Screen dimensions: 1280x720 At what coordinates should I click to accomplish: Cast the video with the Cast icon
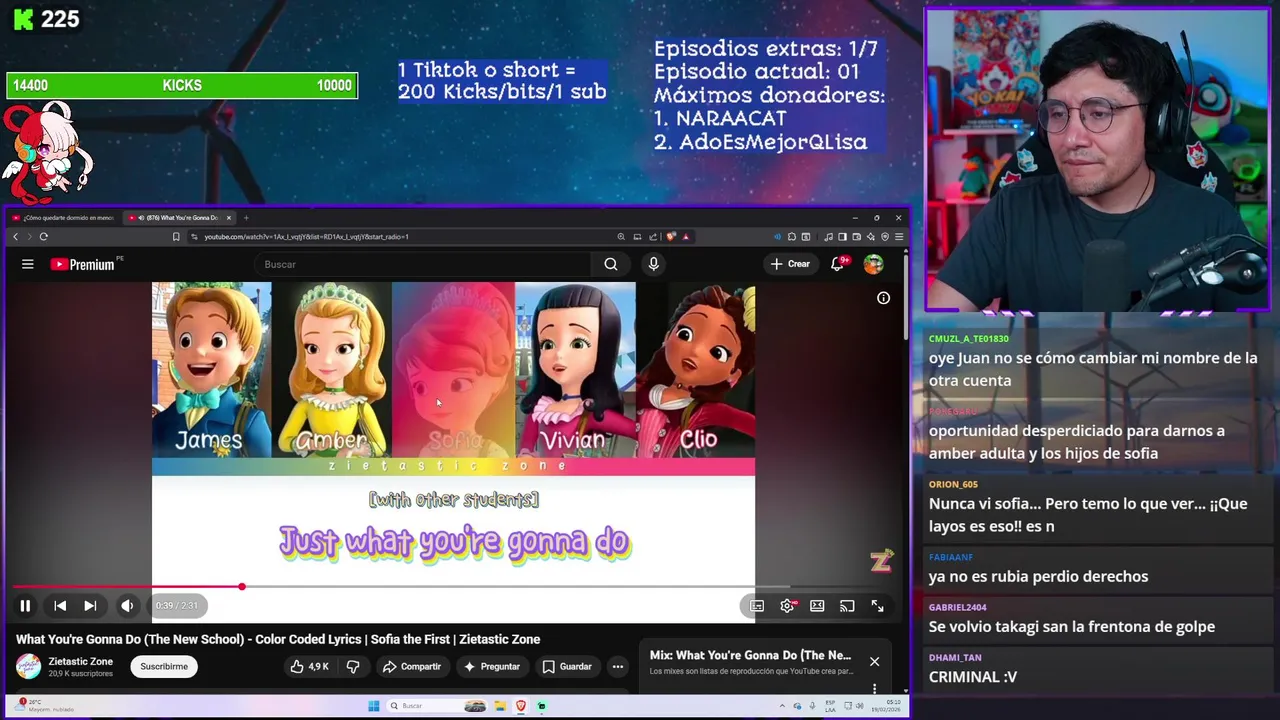847,606
